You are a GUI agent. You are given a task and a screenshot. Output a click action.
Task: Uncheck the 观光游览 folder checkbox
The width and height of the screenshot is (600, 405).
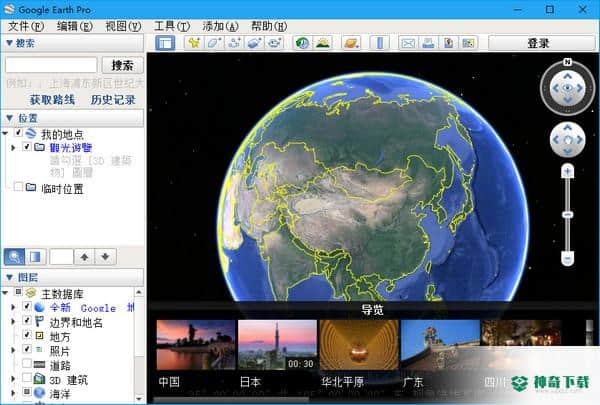26,147
